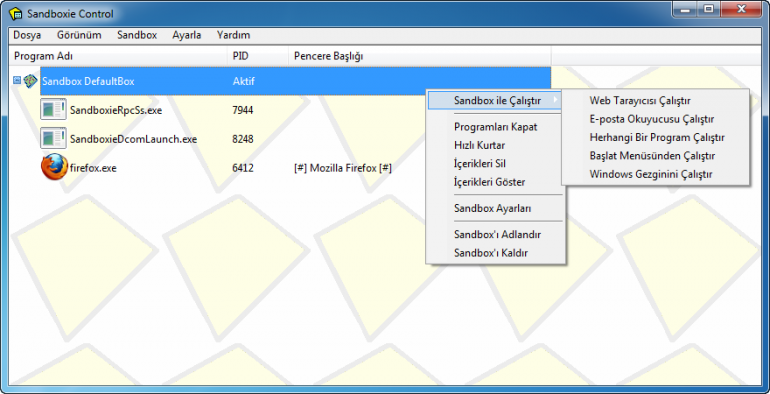Screen dimensions: 770x394
Task: Open the Ayarla menu
Action: [187, 35]
